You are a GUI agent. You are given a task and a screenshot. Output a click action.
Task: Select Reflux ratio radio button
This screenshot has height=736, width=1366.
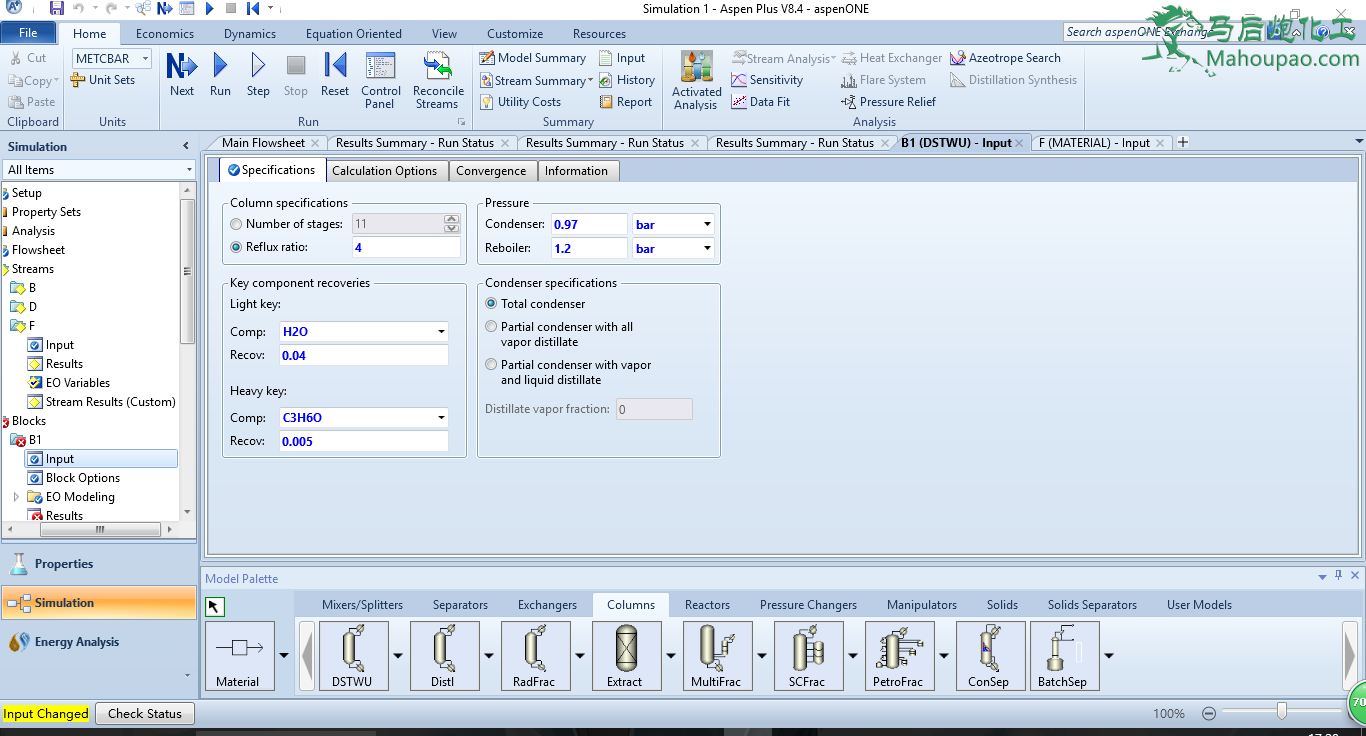coord(236,247)
